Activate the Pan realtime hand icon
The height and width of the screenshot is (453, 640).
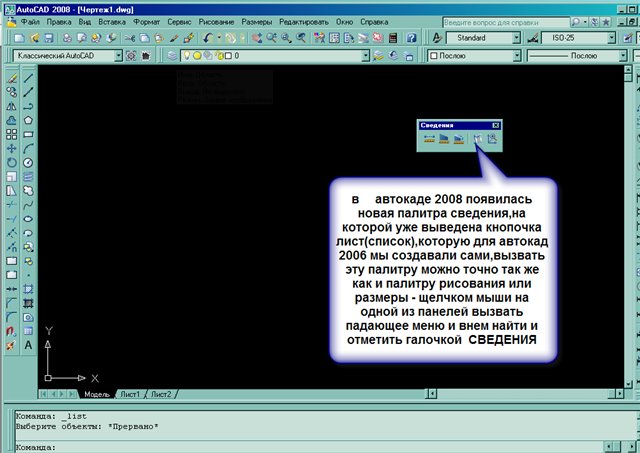[256, 38]
